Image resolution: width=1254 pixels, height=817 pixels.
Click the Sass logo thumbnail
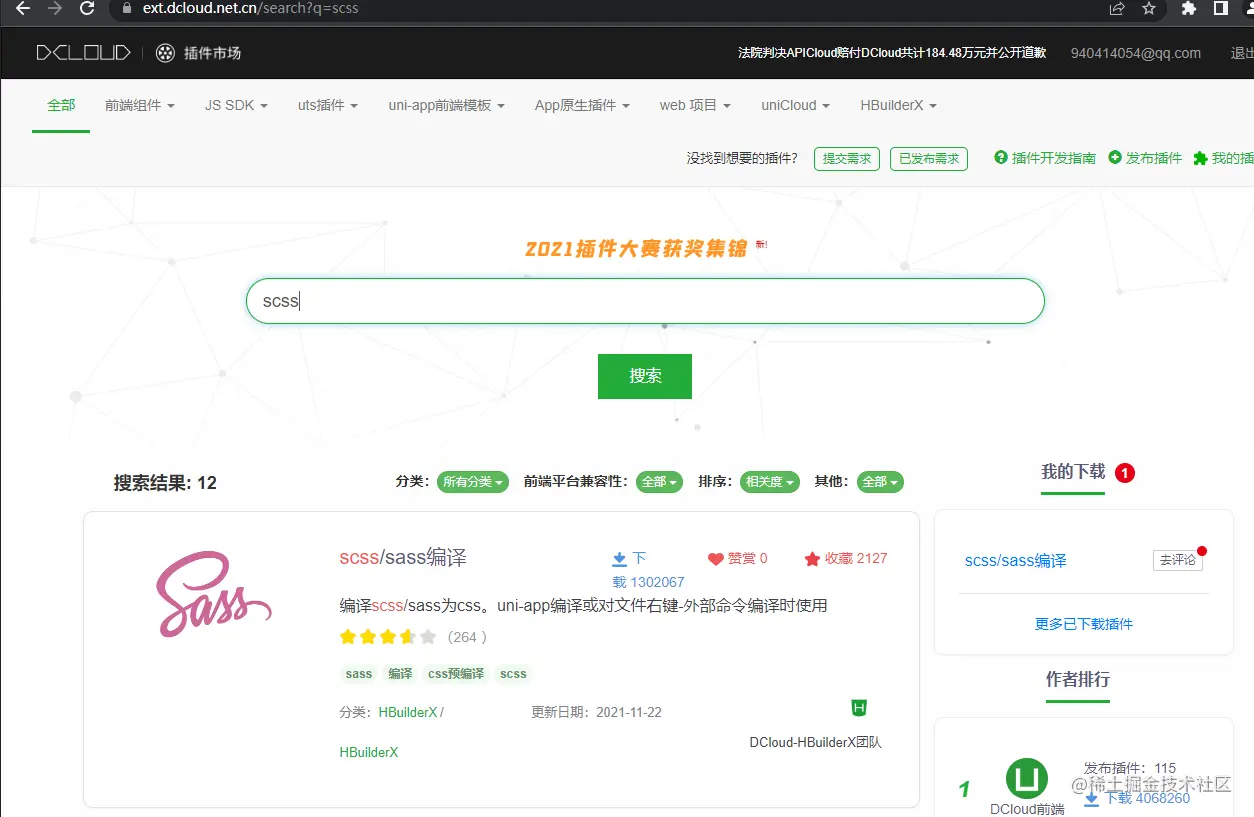tap(213, 593)
